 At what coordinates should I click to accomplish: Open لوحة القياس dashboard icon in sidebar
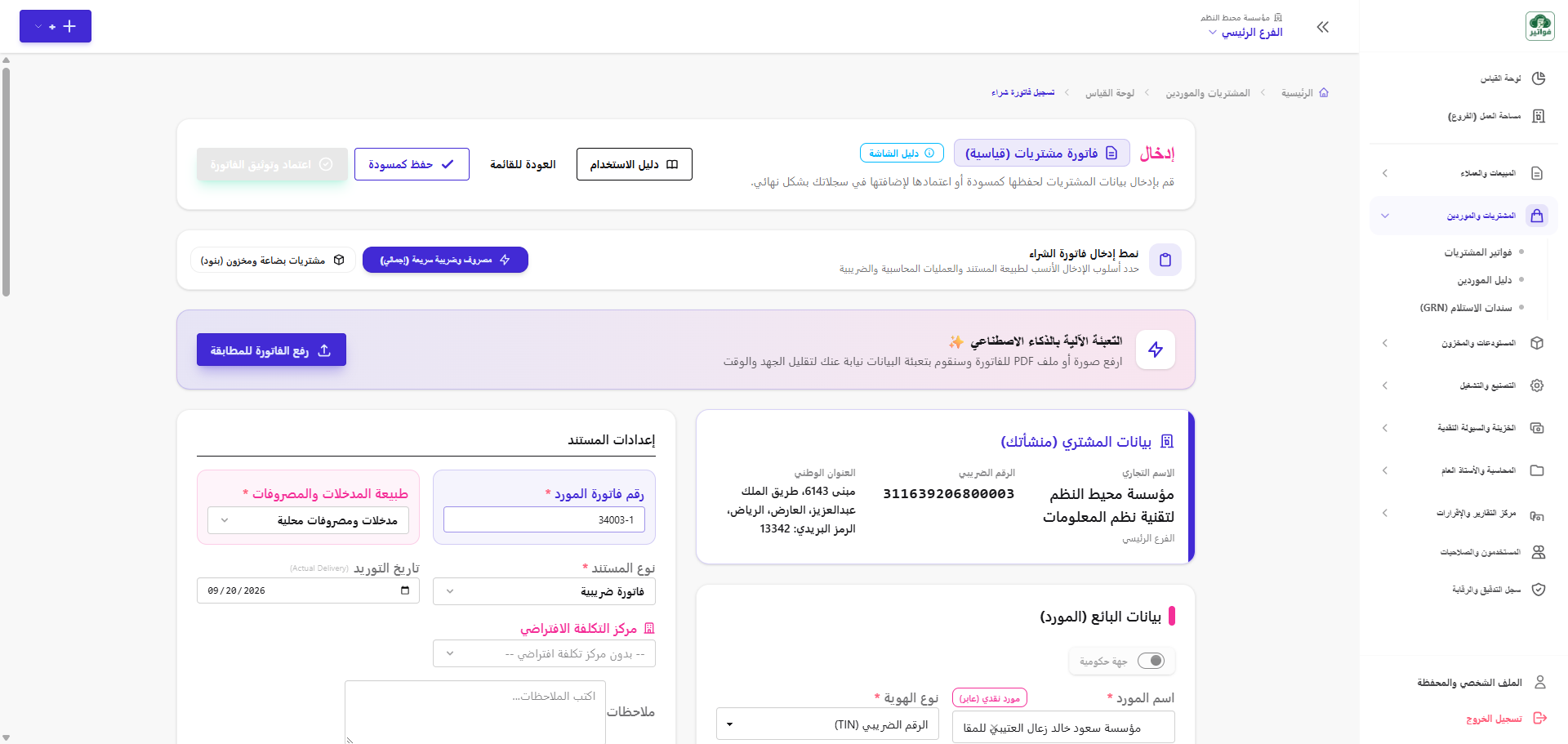pos(1539,78)
